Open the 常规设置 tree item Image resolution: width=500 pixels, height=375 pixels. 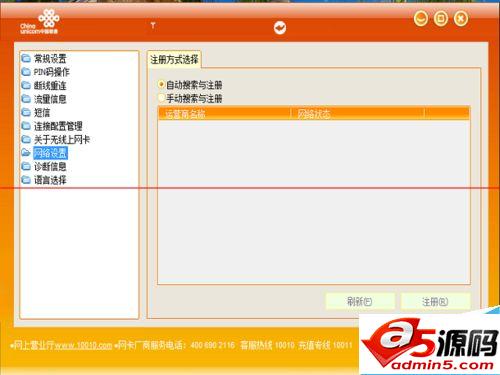tap(50, 59)
